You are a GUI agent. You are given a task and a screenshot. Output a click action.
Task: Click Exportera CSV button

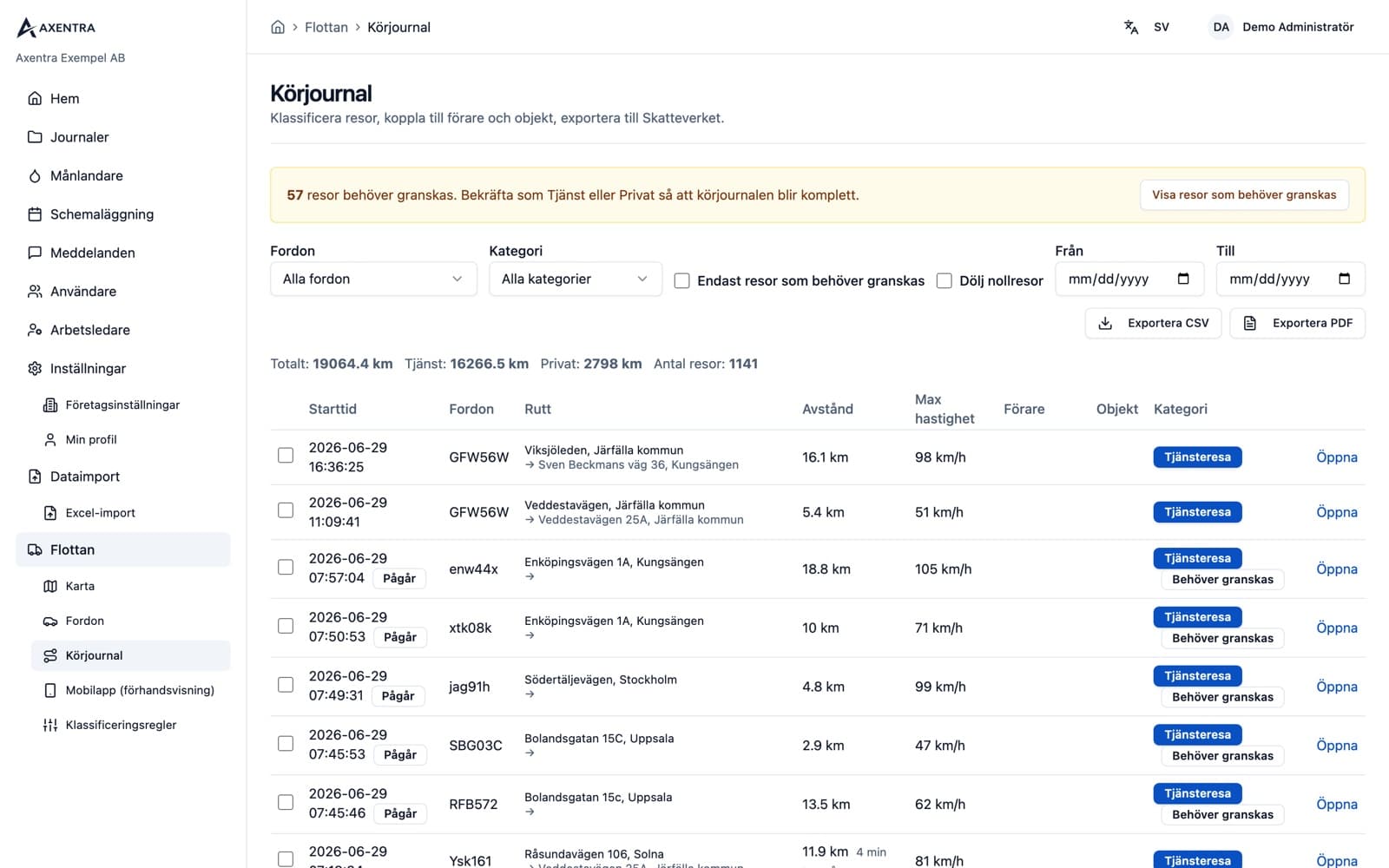[1154, 323]
